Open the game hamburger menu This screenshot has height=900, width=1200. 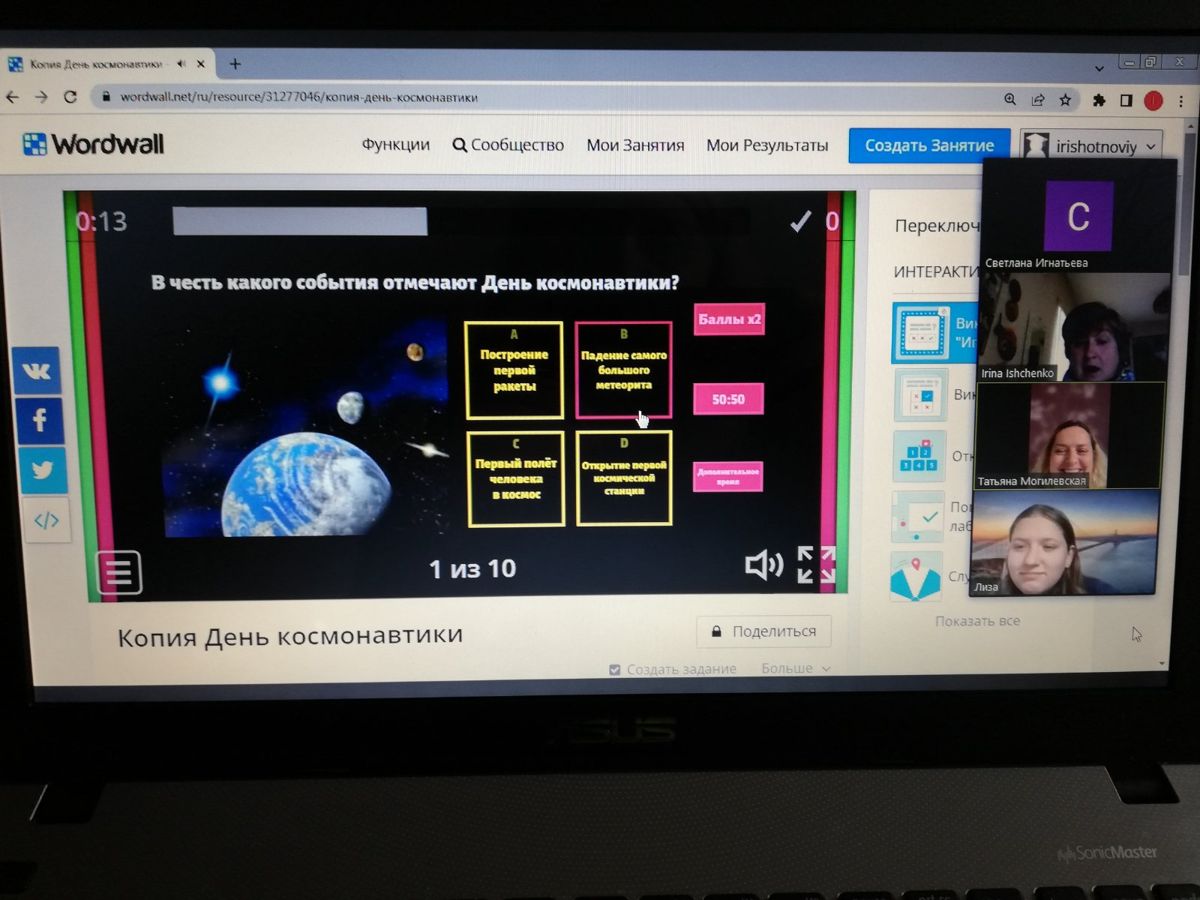pyautogui.click(x=118, y=573)
